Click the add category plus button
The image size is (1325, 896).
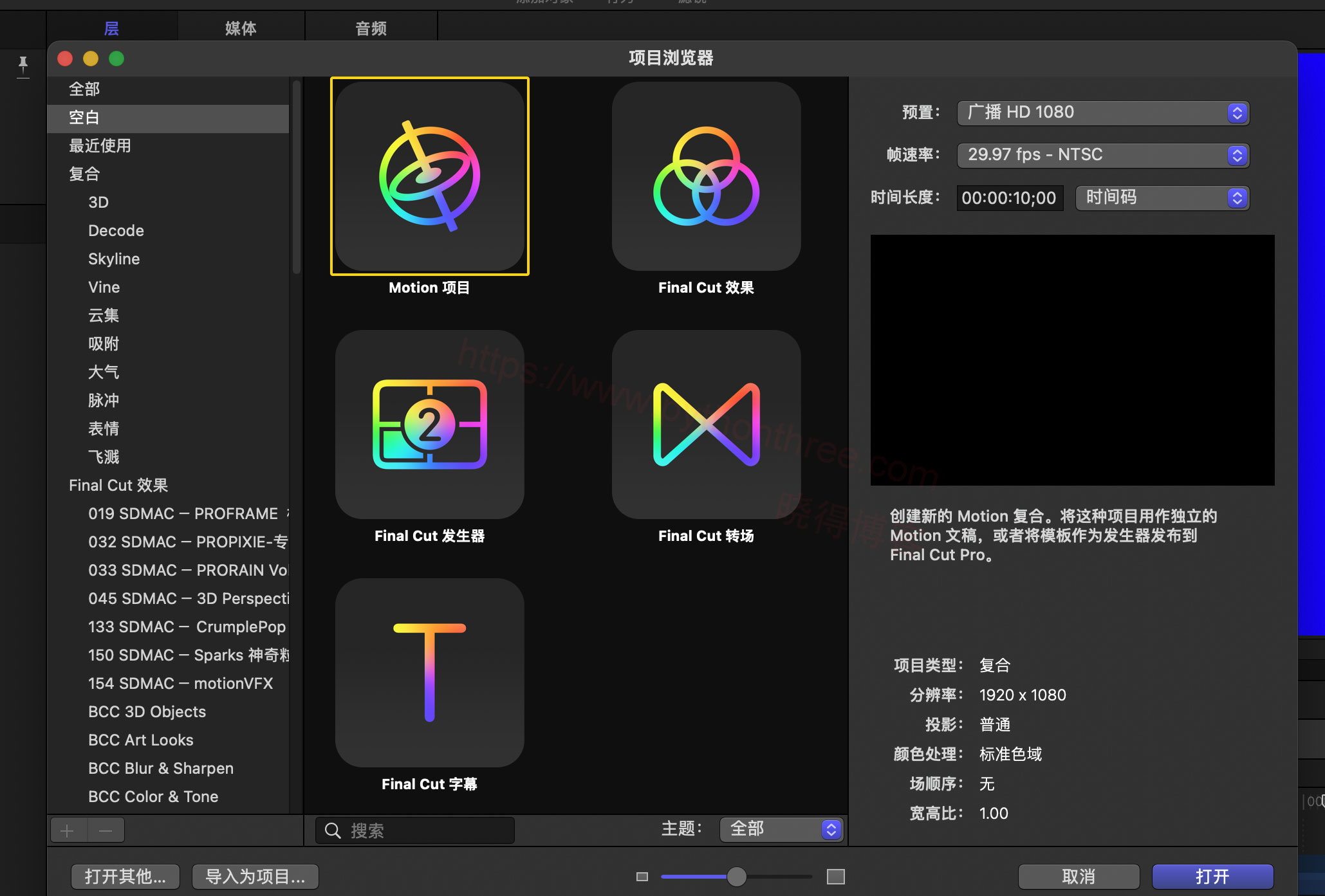coord(68,830)
